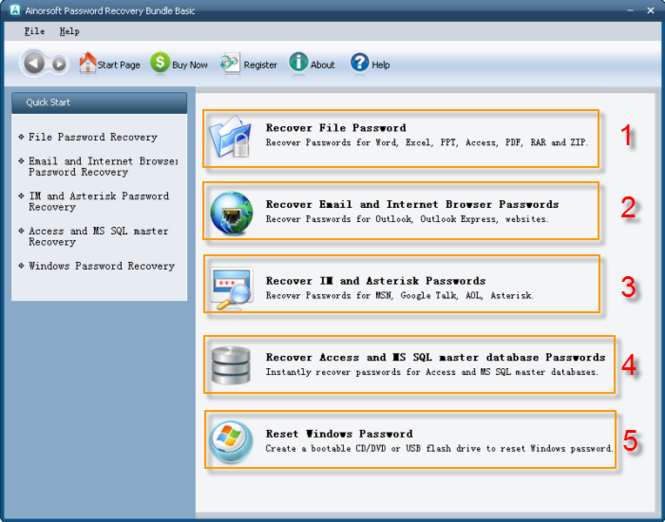Open Recover Access and MS SQL master heading
The height and width of the screenshot is (522, 665).
pos(436,357)
